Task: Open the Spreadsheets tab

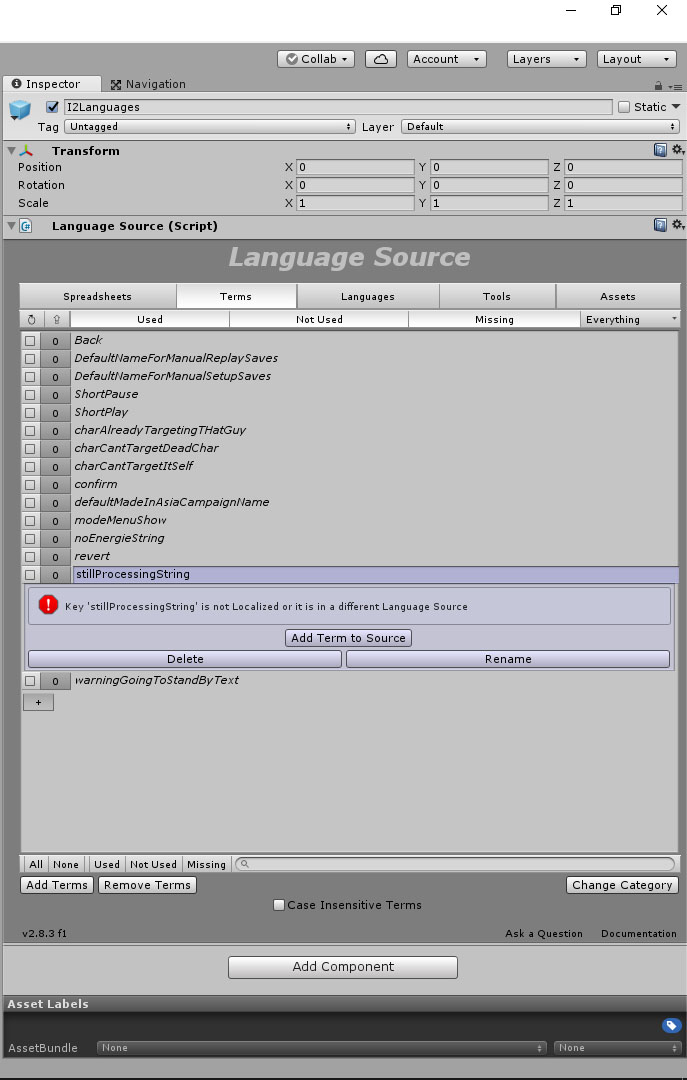Action: click(x=97, y=296)
